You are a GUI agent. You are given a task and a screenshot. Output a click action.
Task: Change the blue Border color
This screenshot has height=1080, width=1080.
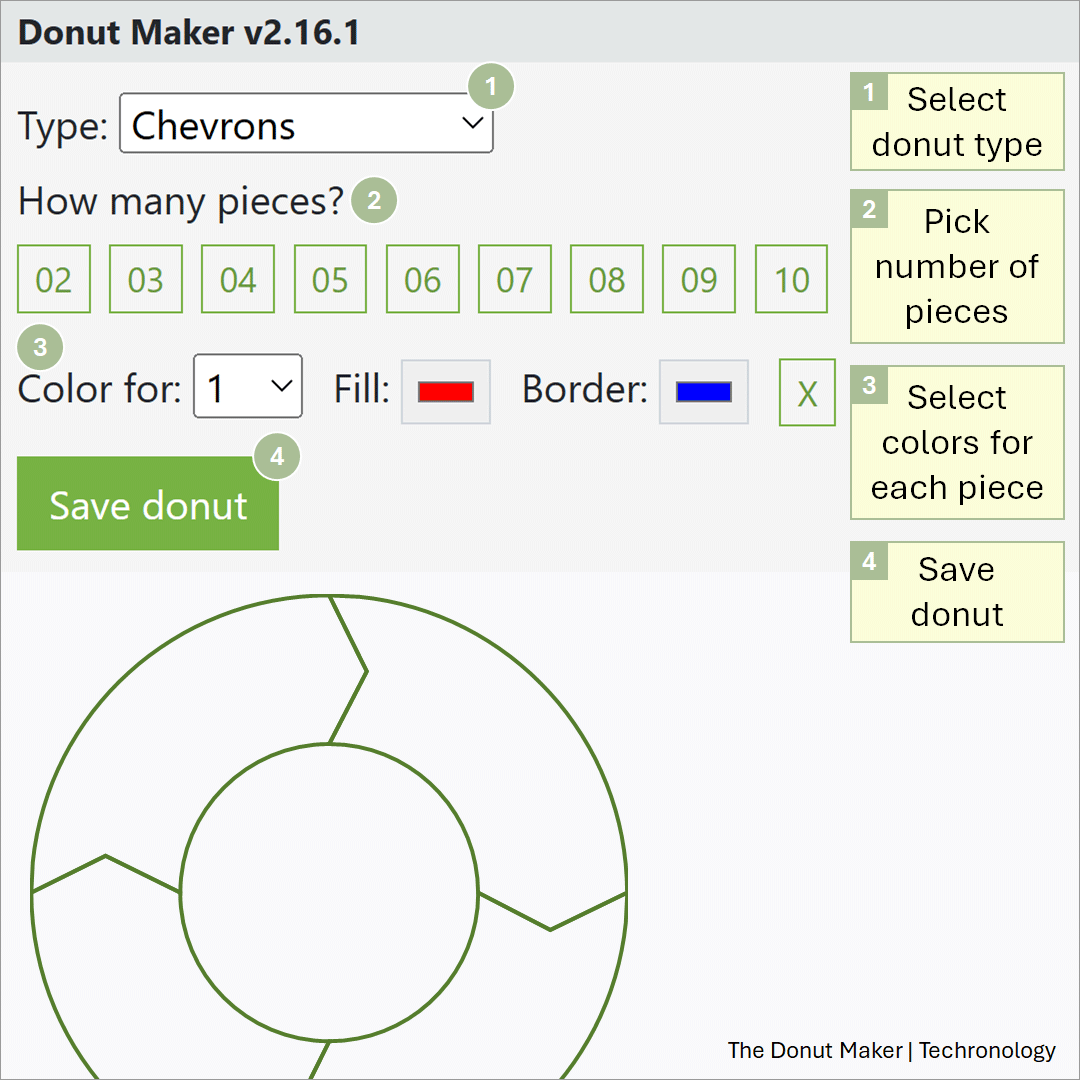pos(703,391)
